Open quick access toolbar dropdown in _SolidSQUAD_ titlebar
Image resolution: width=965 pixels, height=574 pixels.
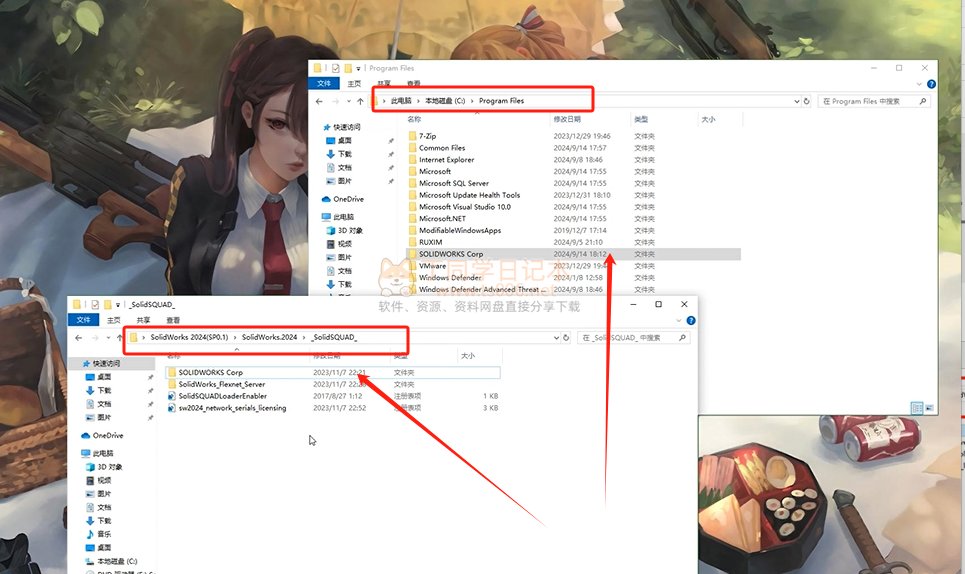coord(118,305)
